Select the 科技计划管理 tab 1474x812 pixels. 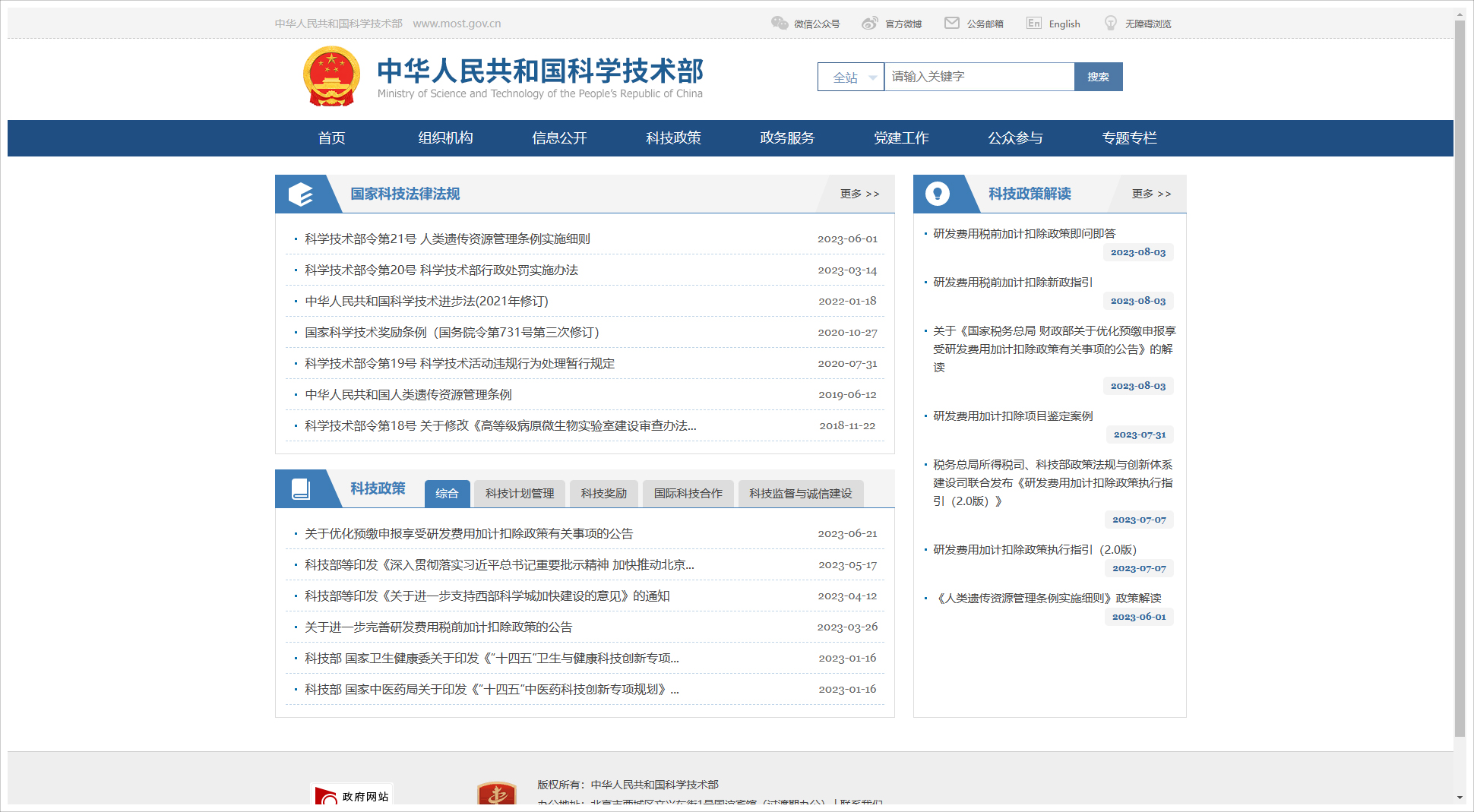click(x=520, y=494)
